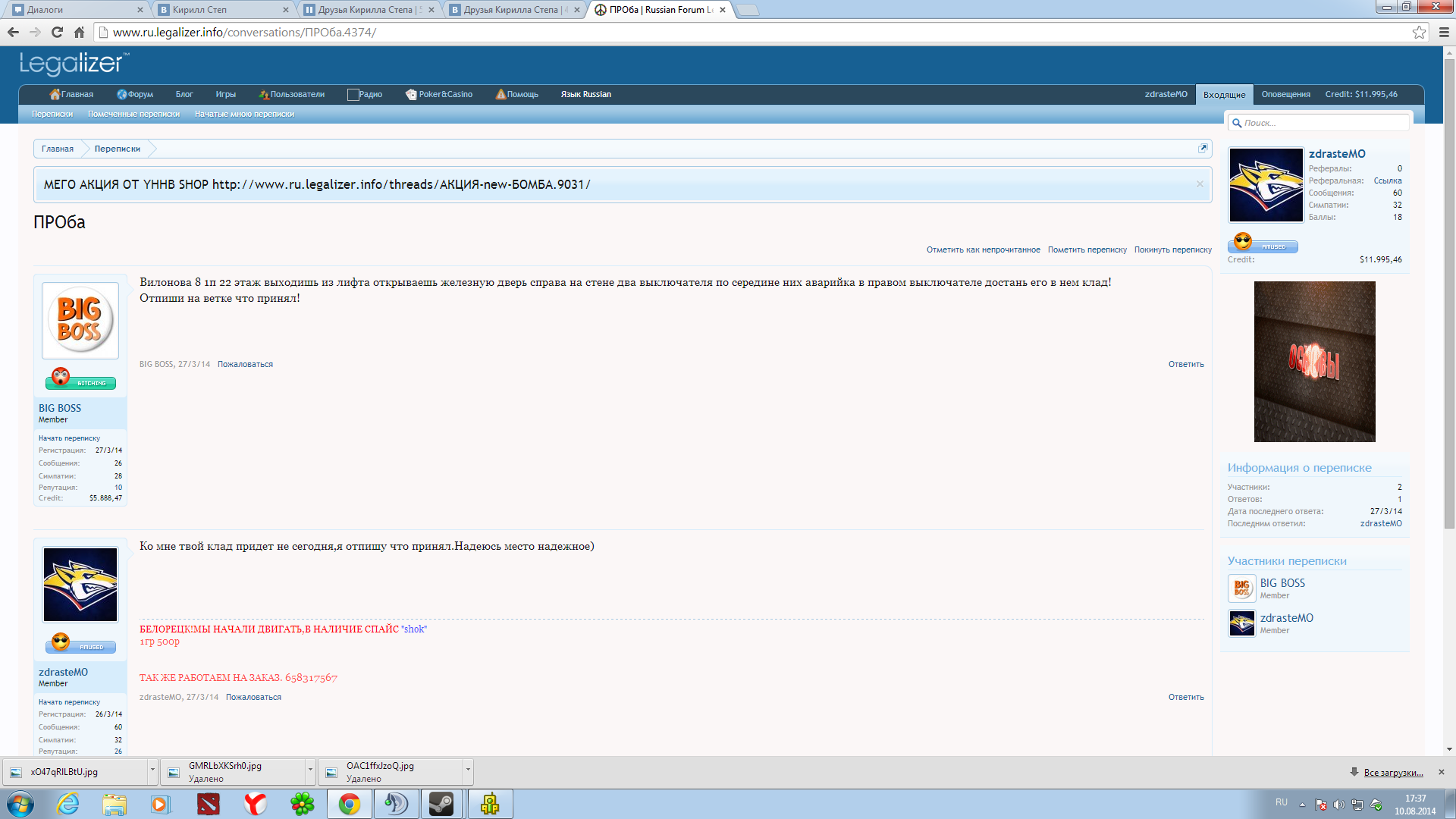Open BIG BOSS in Участники переписки list

tap(1282, 583)
